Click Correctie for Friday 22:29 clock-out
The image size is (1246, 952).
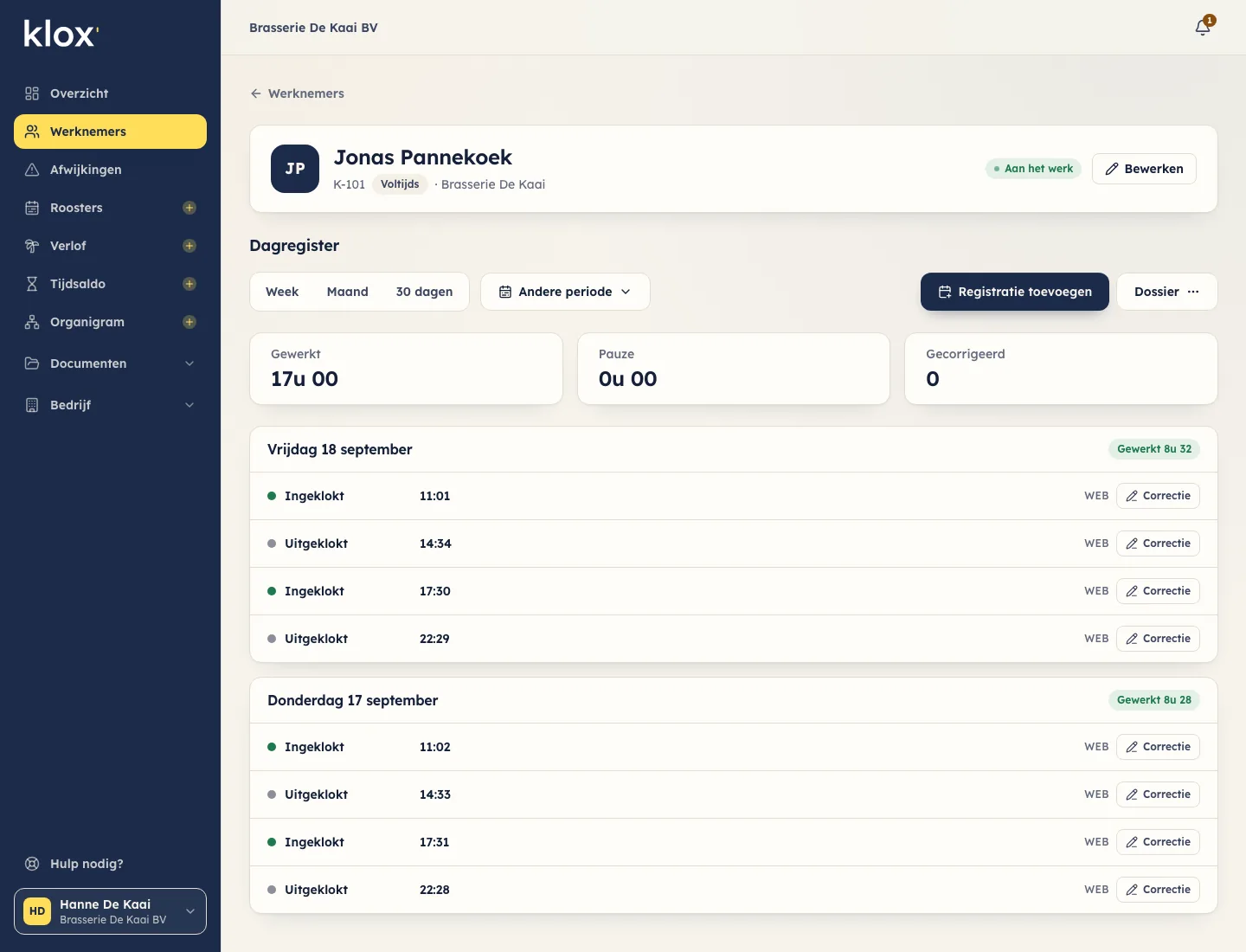click(1158, 639)
